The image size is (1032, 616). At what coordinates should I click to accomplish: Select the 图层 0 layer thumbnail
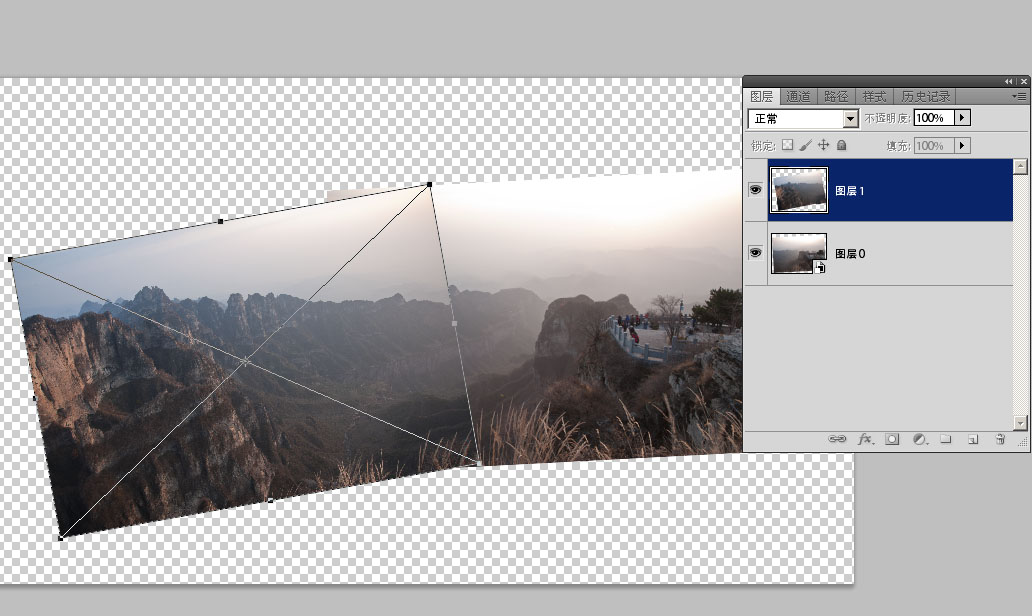pyautogui.click(x=799, y=254)
